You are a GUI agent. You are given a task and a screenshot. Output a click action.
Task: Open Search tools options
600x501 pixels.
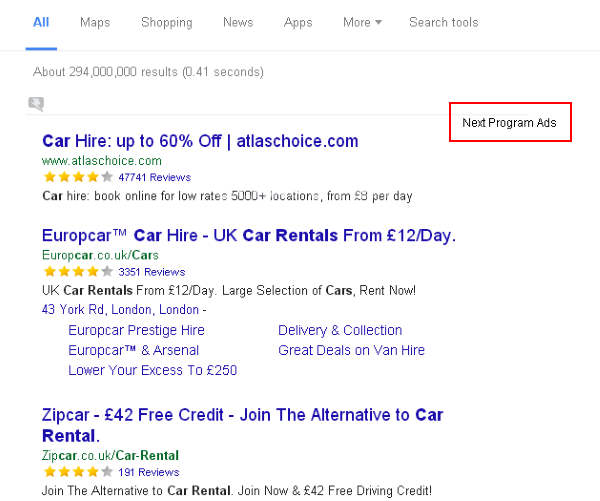pos(443,22)
